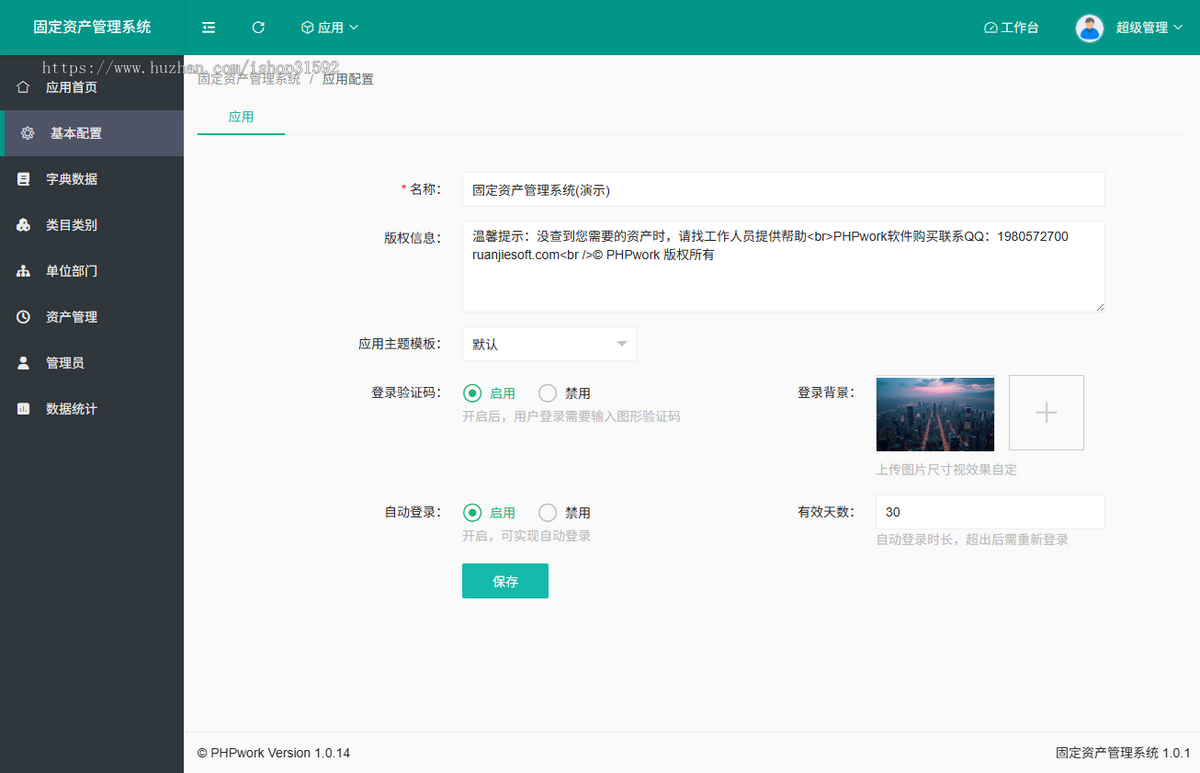Viewport: 1200px width, 773px height.
Task: Expand the 应用 dropdown in the top bar
Action: (330, 27)
